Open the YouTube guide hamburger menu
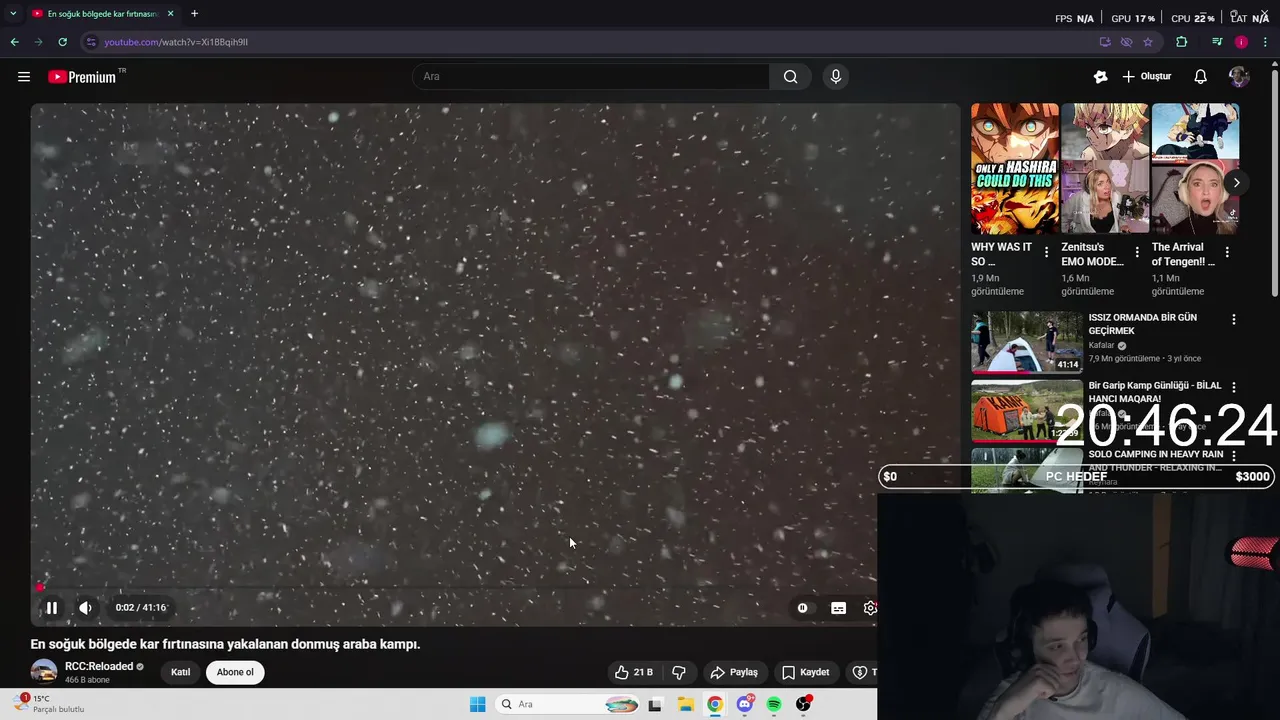The height and width of the screenshot is (720, 1280). [x=24, y=77]
